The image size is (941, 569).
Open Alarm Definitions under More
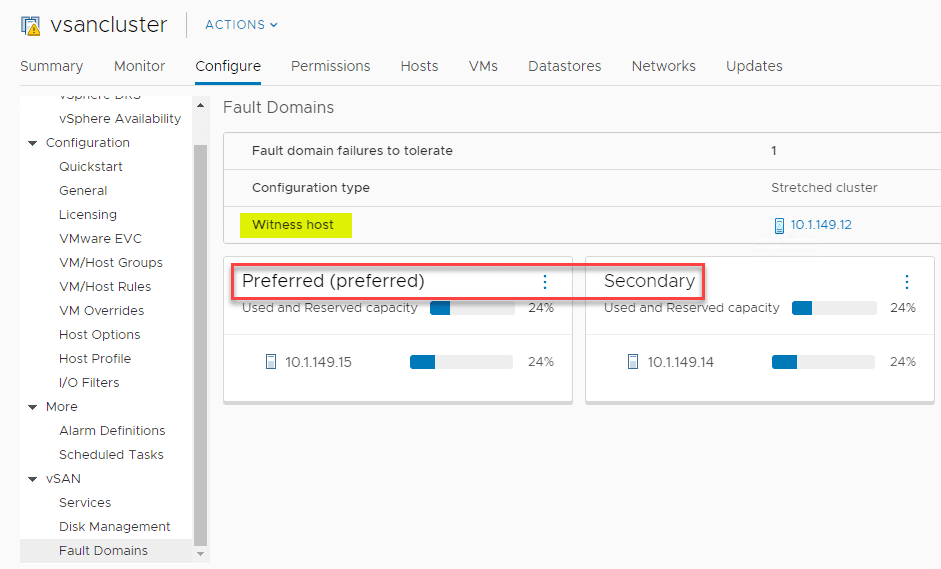pyautogui.click(x=112, y=431)
